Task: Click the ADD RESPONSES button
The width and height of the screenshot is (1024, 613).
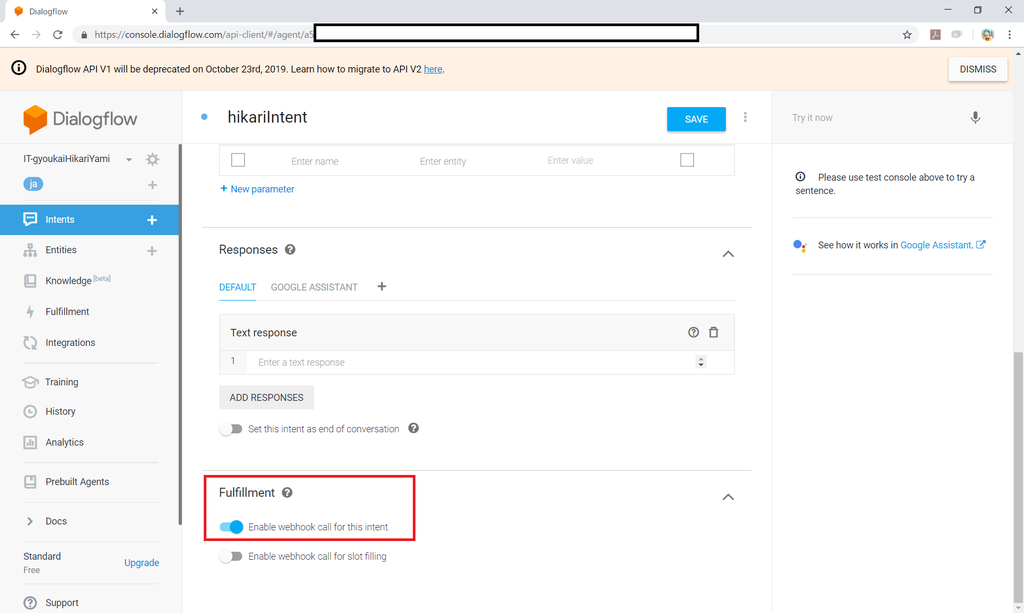Action: coord(266,398)
